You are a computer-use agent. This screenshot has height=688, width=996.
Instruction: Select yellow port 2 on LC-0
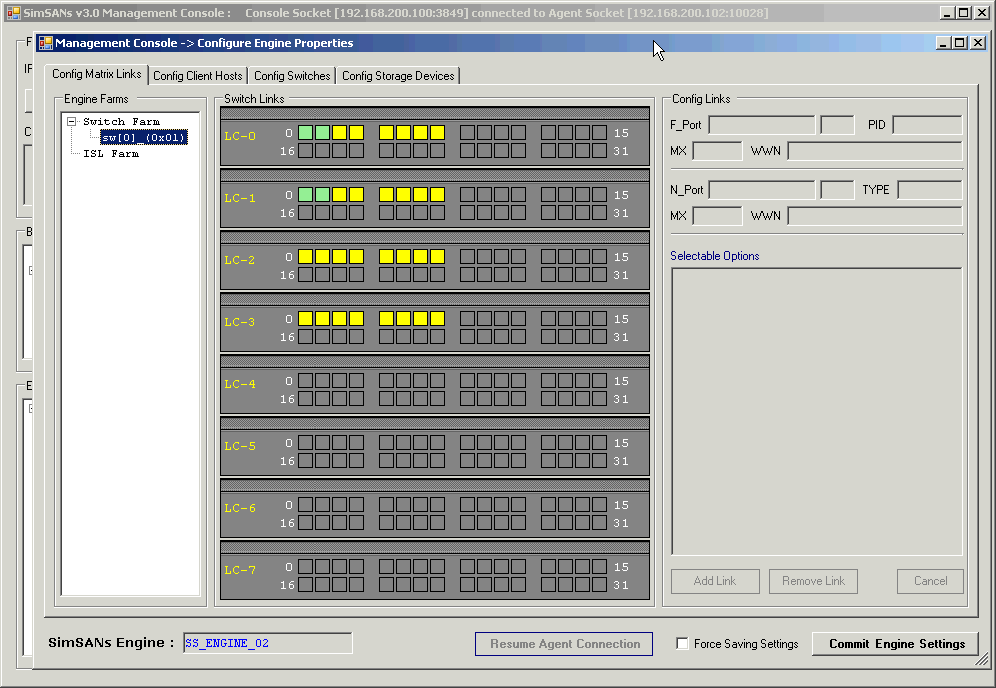click(340, 133)
